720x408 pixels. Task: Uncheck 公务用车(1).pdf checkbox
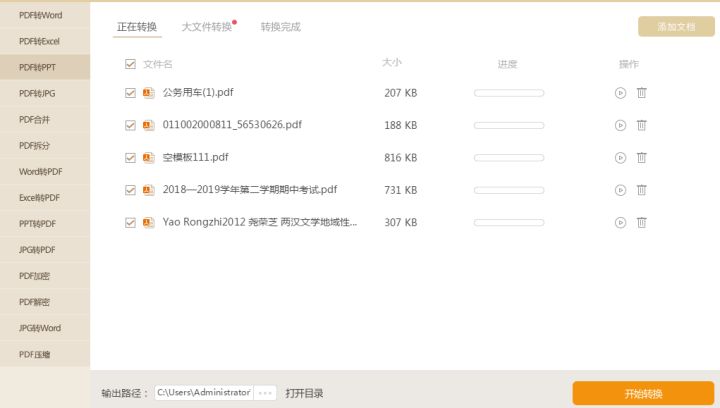(130, 93)
